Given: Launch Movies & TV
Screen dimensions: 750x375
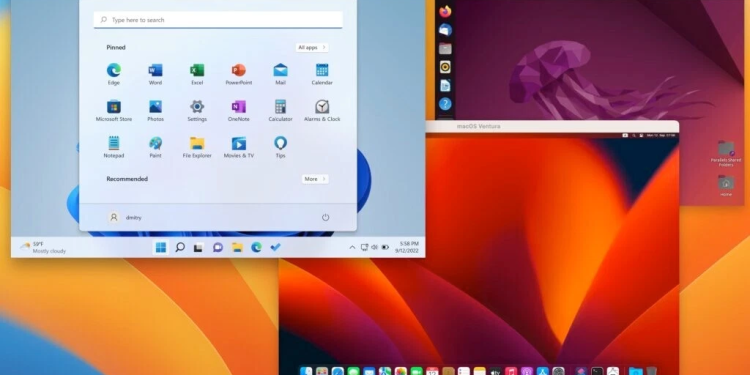Looking at the screenshot, I should [239, 147].
